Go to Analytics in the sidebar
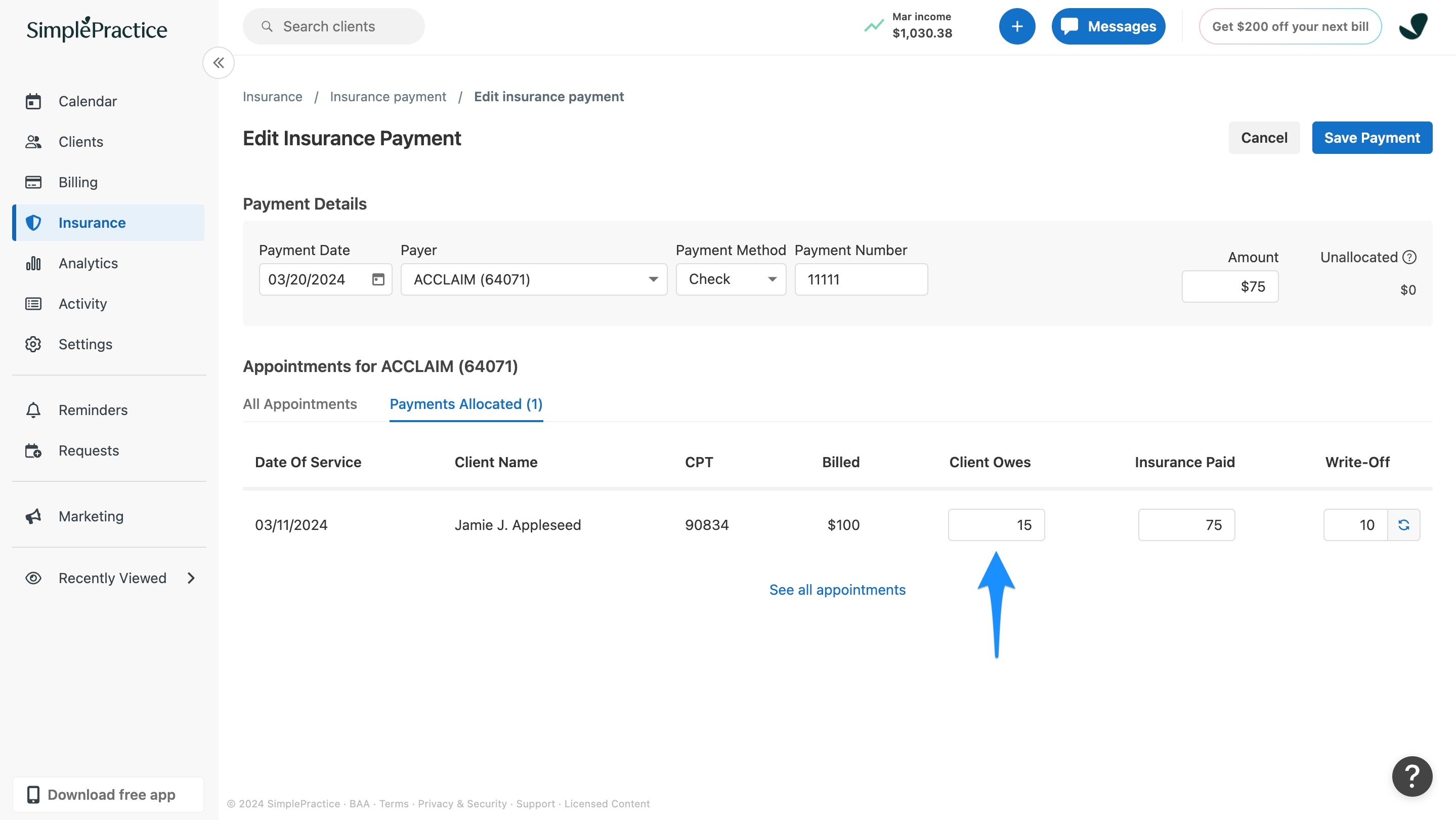 pos(108,264)
